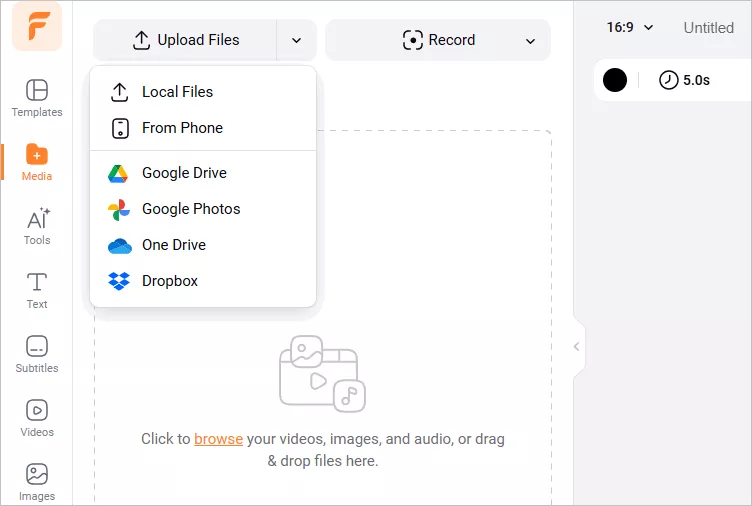This screenshot has width=752, height=506.
Task: Open the 16:9 aspect ratio dropdown
Action: pos(630,27)
